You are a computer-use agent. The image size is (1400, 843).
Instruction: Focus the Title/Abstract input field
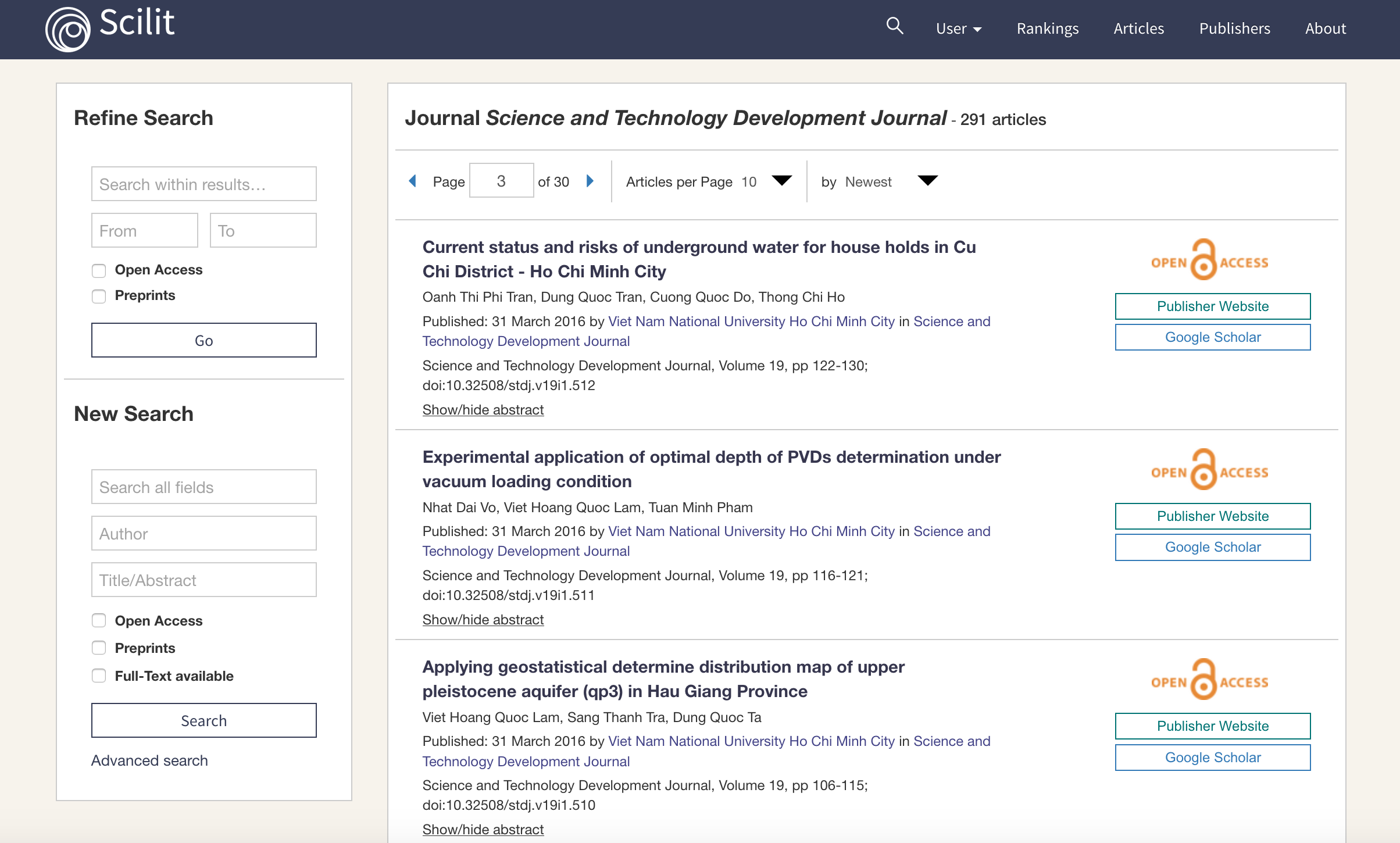(204, 580)
